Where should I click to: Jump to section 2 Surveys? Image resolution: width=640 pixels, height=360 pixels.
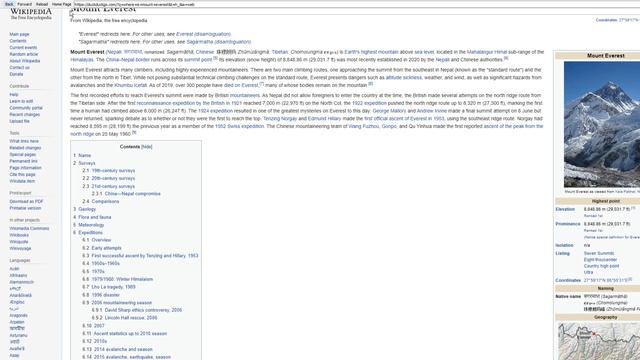84,163
